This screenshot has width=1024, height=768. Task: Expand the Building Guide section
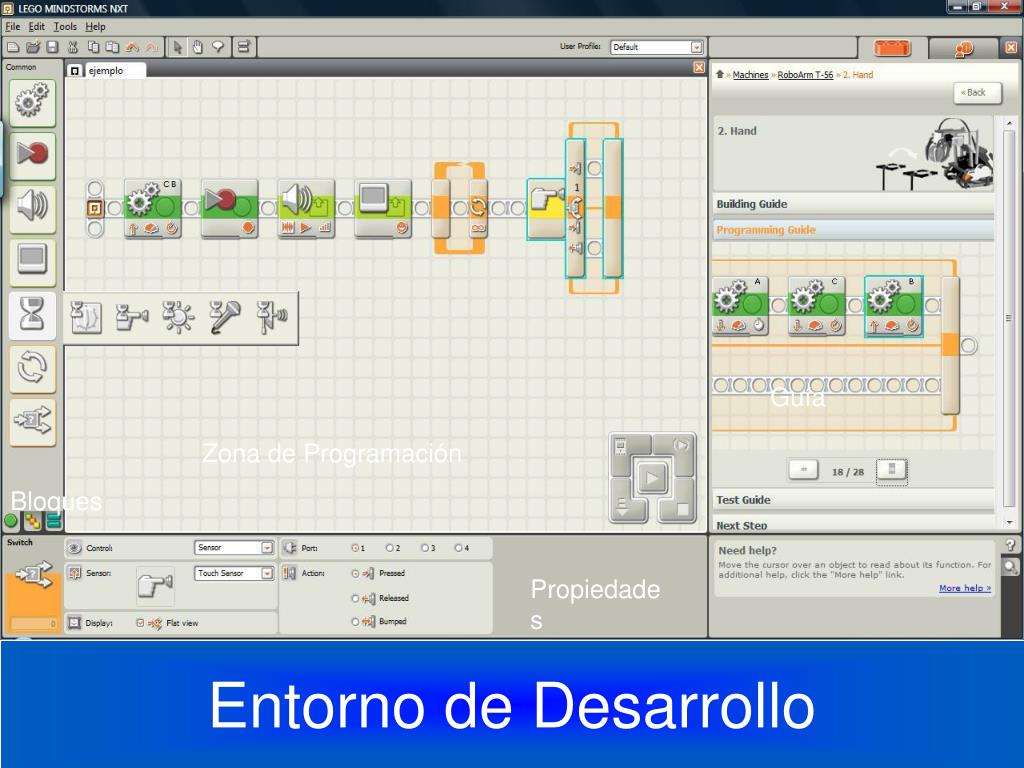click(854, 204)
